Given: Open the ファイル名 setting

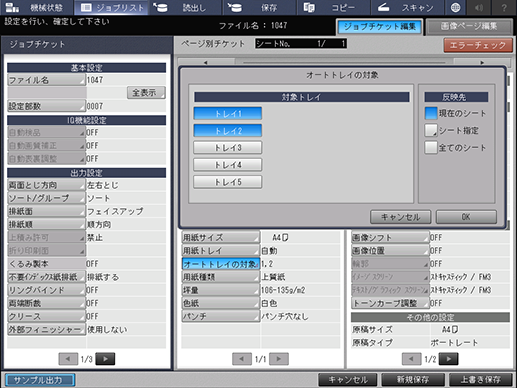Looking at the screenshot, I should pos(46,80).
